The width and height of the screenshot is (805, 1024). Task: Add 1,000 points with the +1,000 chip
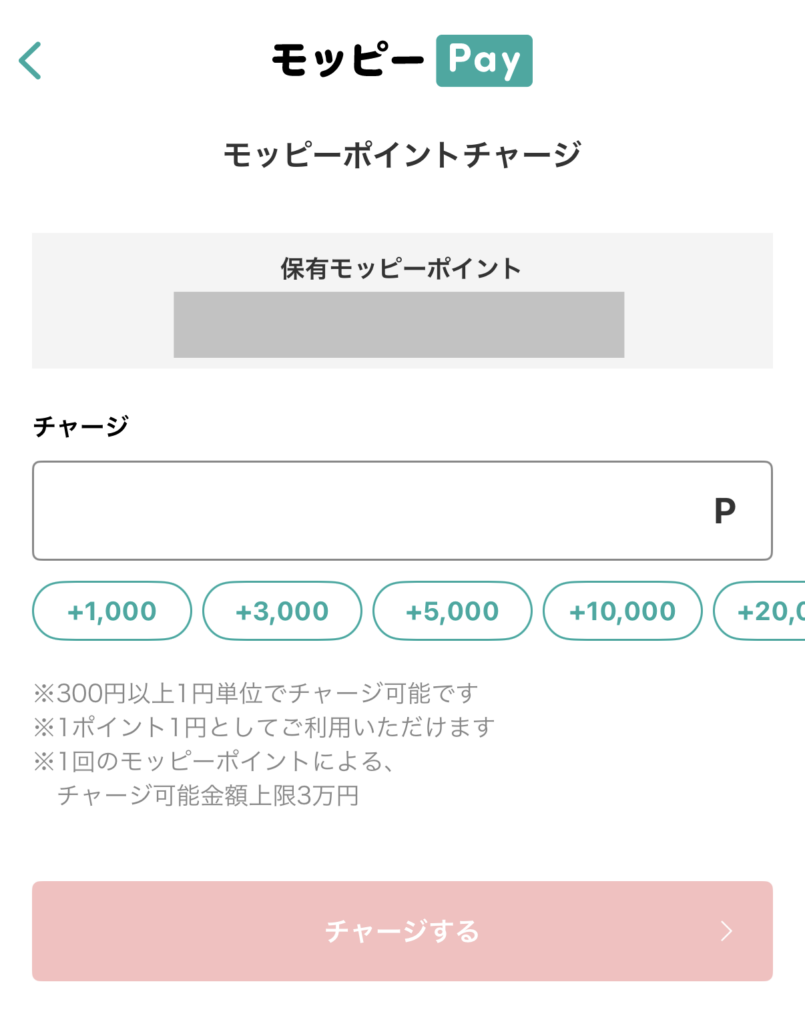(x=112, y=611)
